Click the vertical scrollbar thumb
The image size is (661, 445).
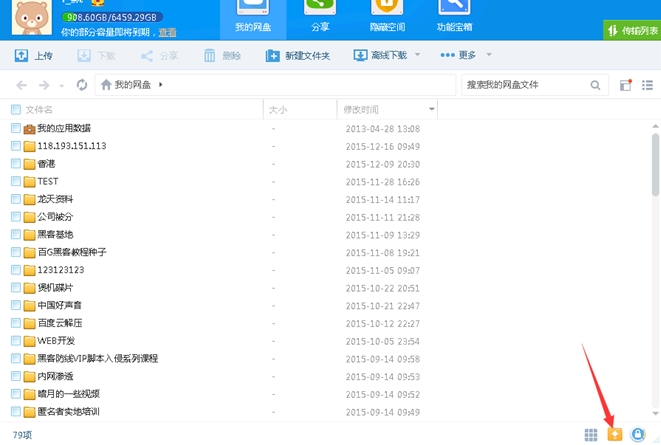coord(655,164)
